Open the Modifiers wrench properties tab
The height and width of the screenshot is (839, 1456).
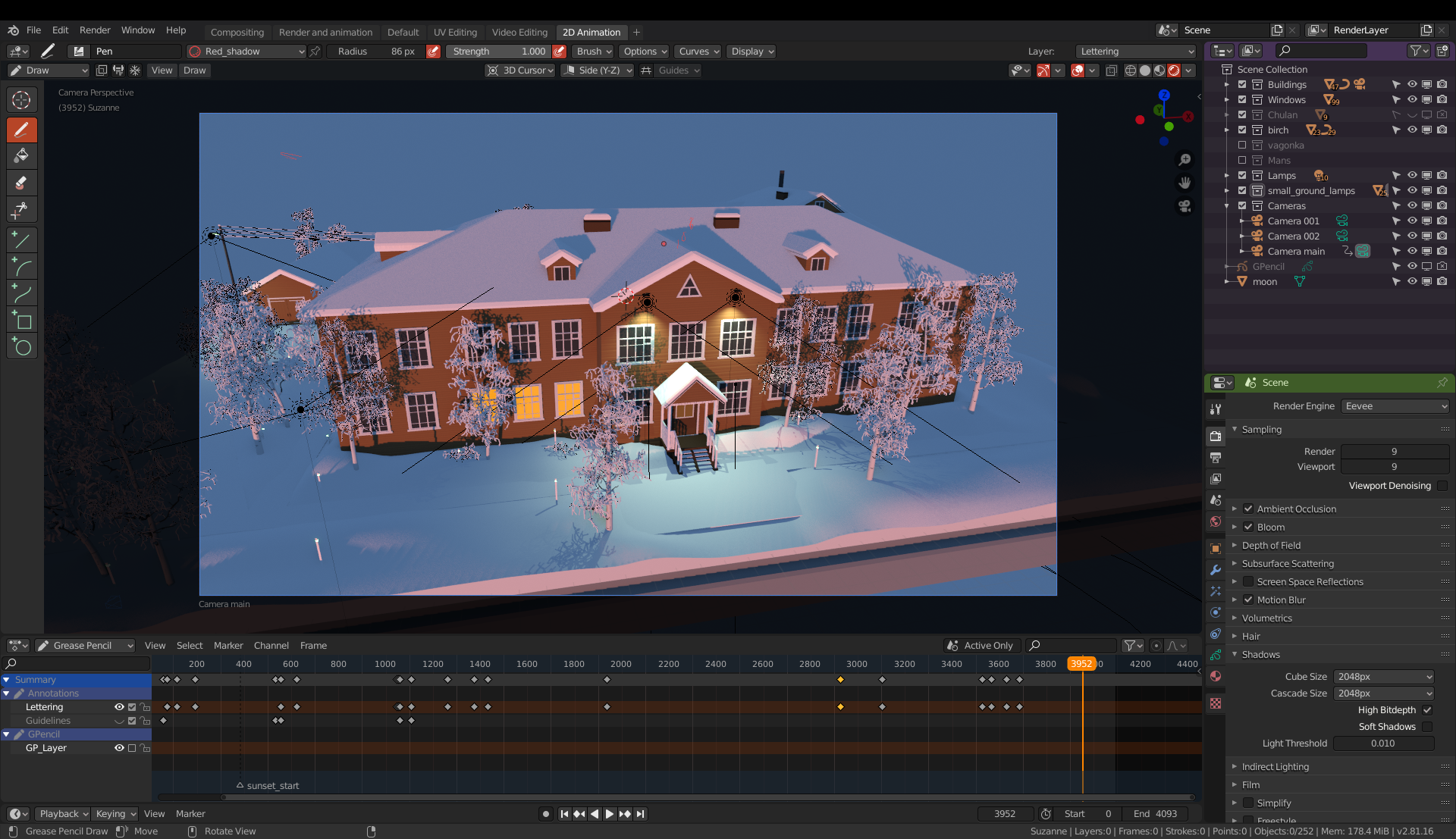[1216, 570]
